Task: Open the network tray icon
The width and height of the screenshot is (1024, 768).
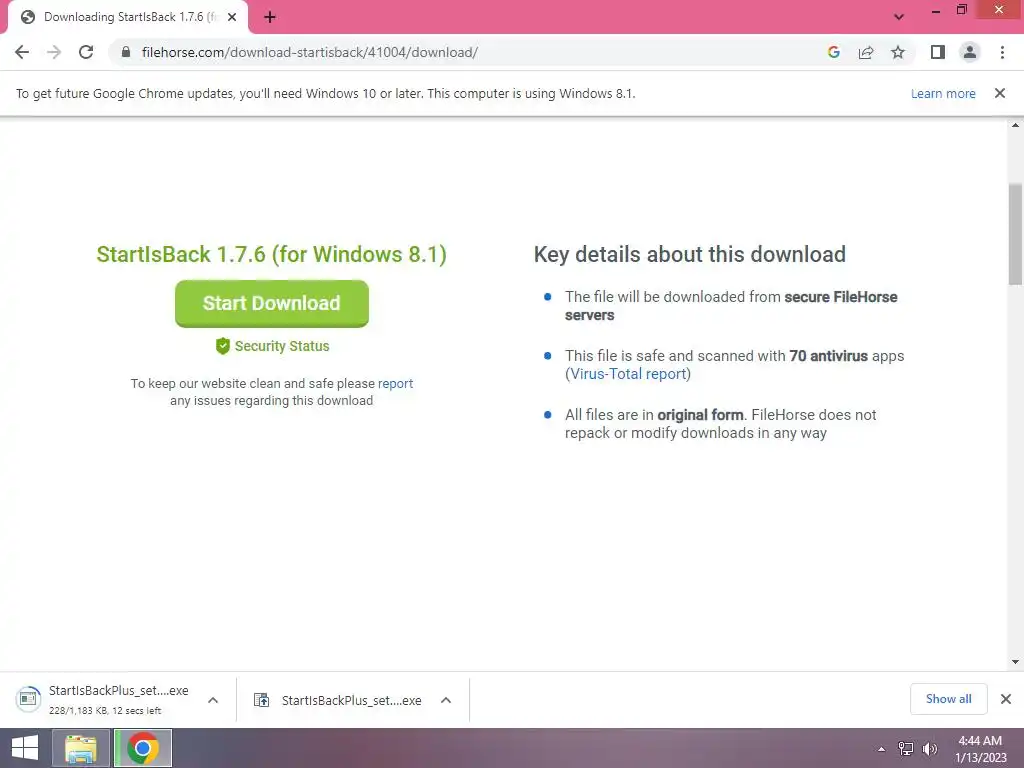Action: (x=906, y=749)
